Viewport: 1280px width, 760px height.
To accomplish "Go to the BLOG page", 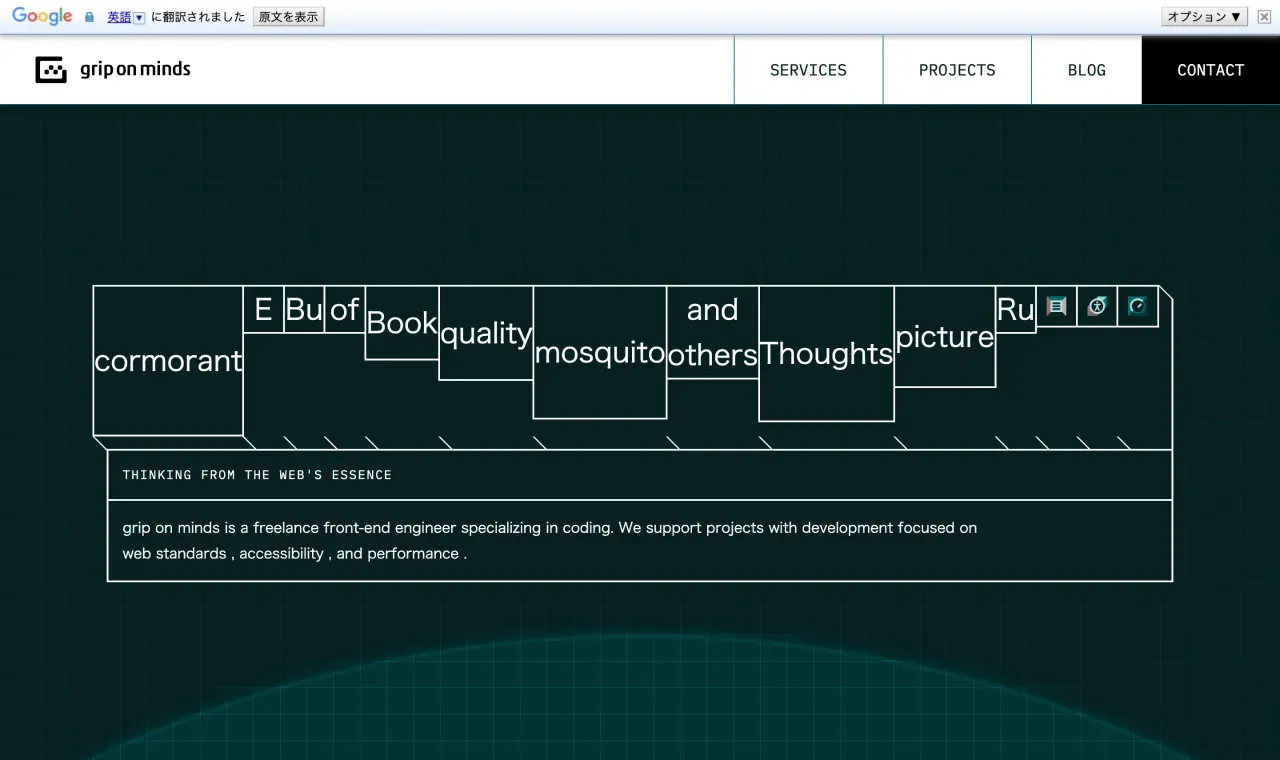I will [1086, 70].
